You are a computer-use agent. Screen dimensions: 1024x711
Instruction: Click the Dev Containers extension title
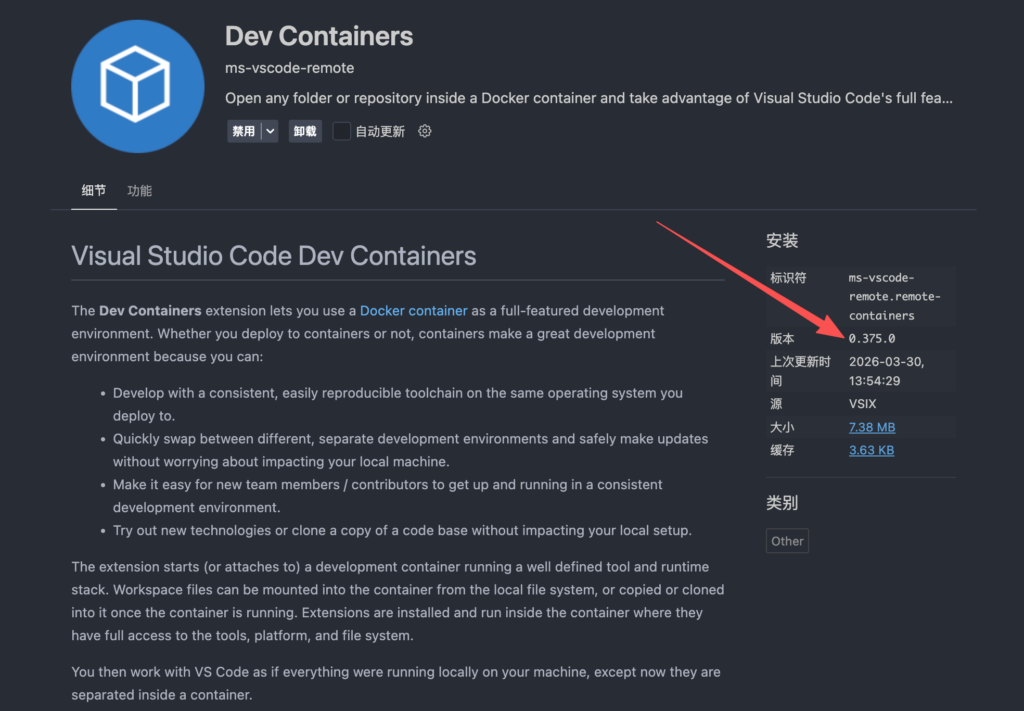pyautogui.click(x=319, y=36)
